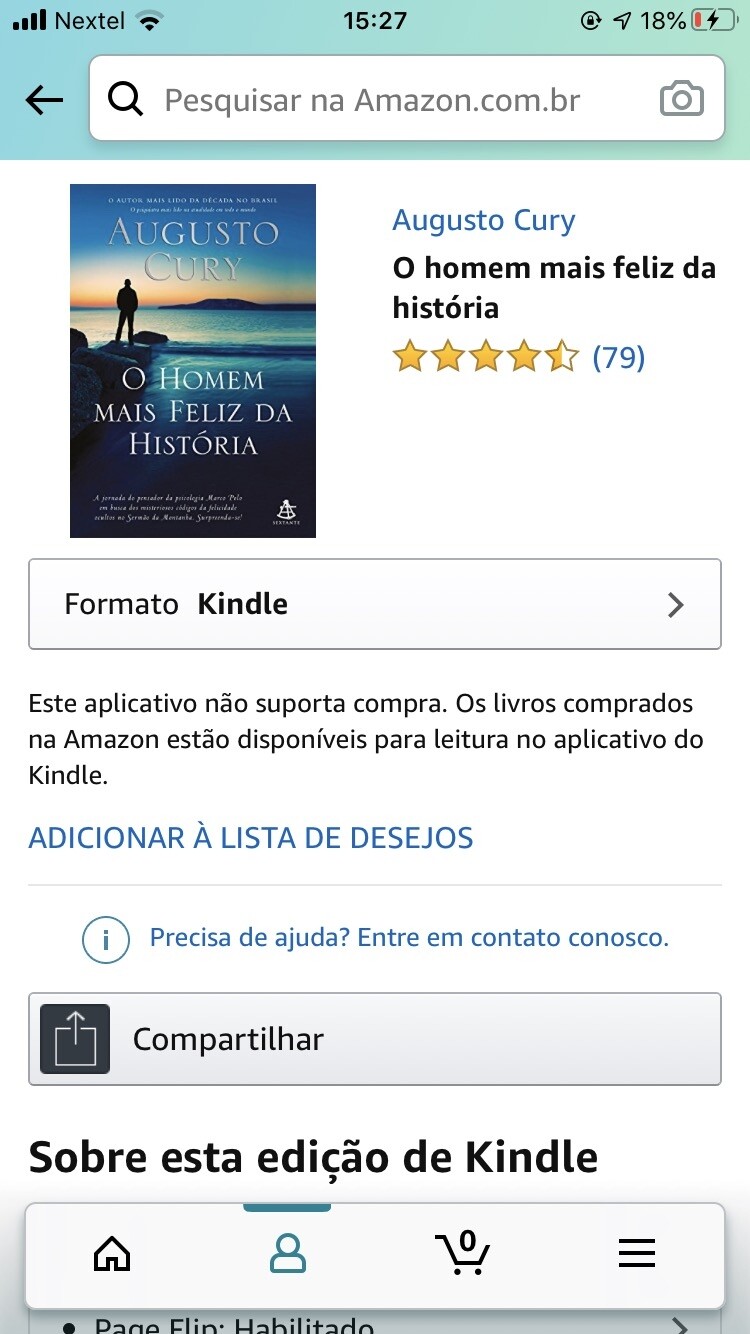Click the Compartilhar button
This screenshot has height=1334, width=750.
[375, 1039]
